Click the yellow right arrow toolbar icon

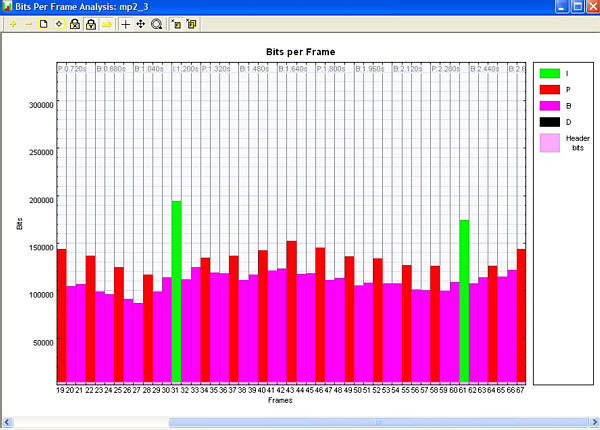click(107, 22)
